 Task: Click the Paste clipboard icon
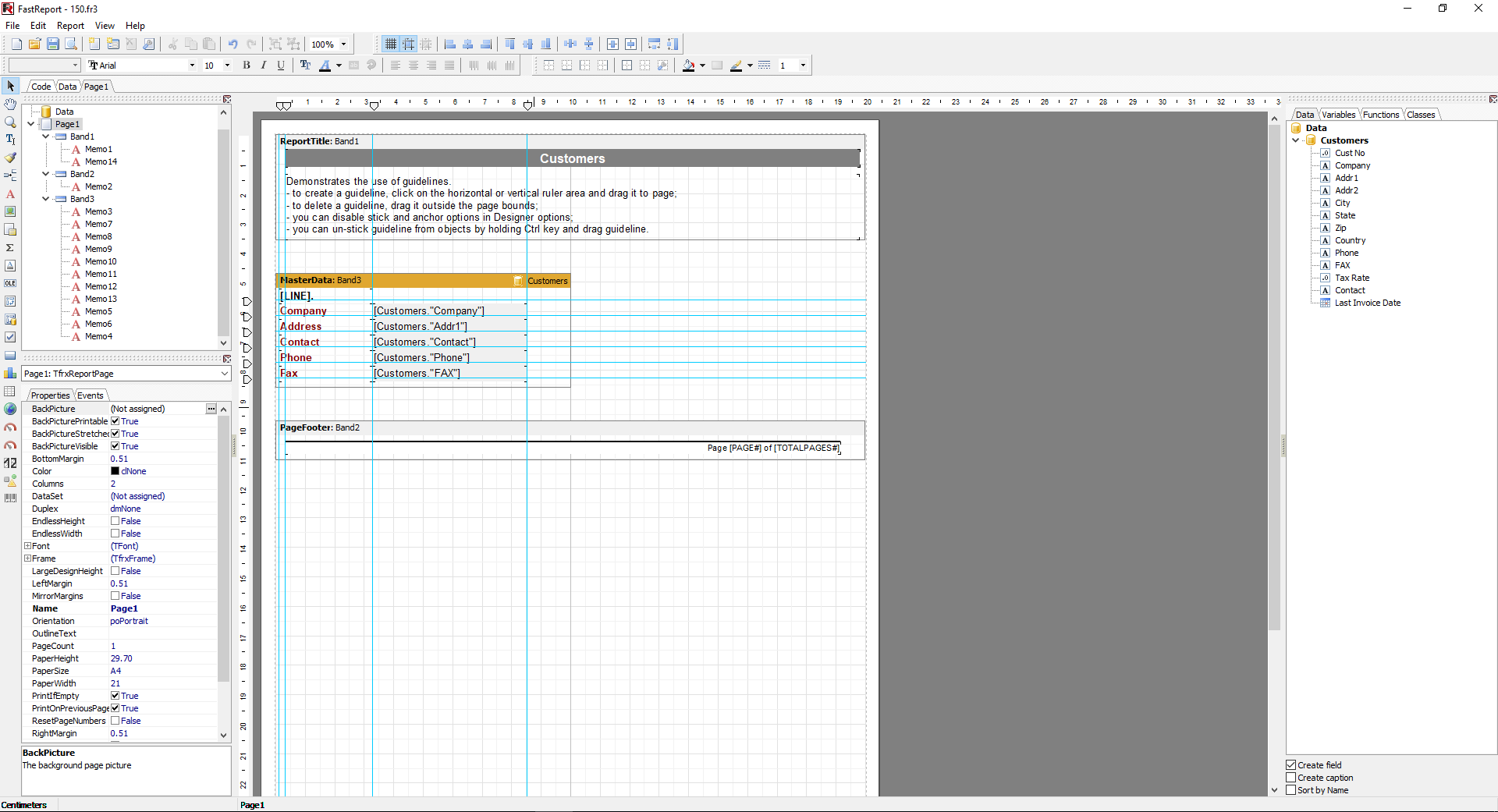209,44
